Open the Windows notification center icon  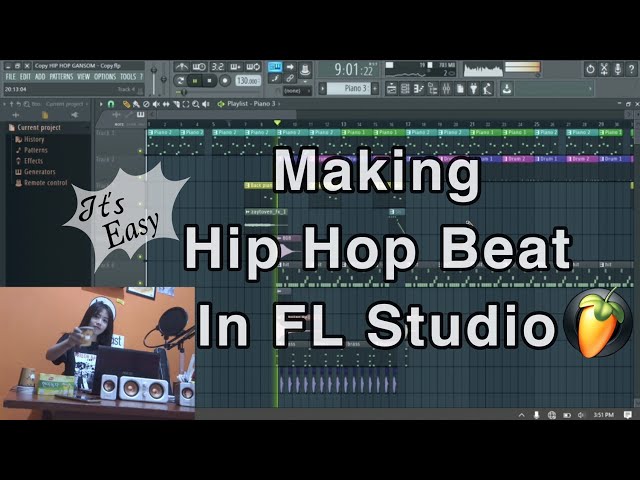628,415
